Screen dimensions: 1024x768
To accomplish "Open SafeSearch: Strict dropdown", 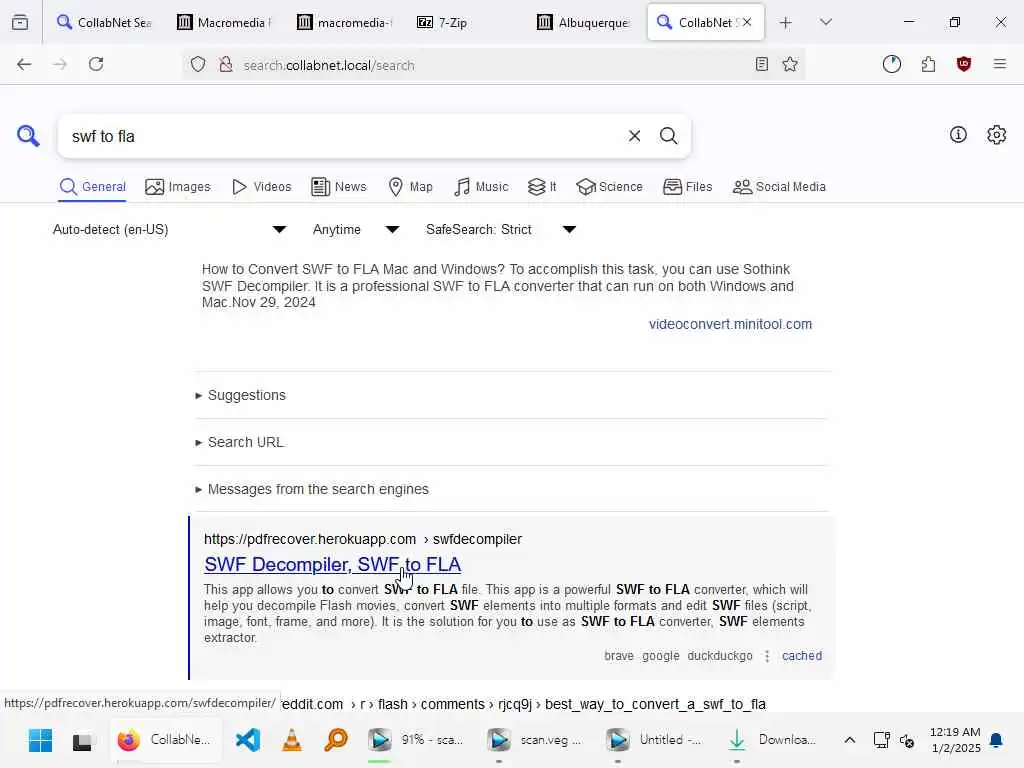I will click(500, 229).
